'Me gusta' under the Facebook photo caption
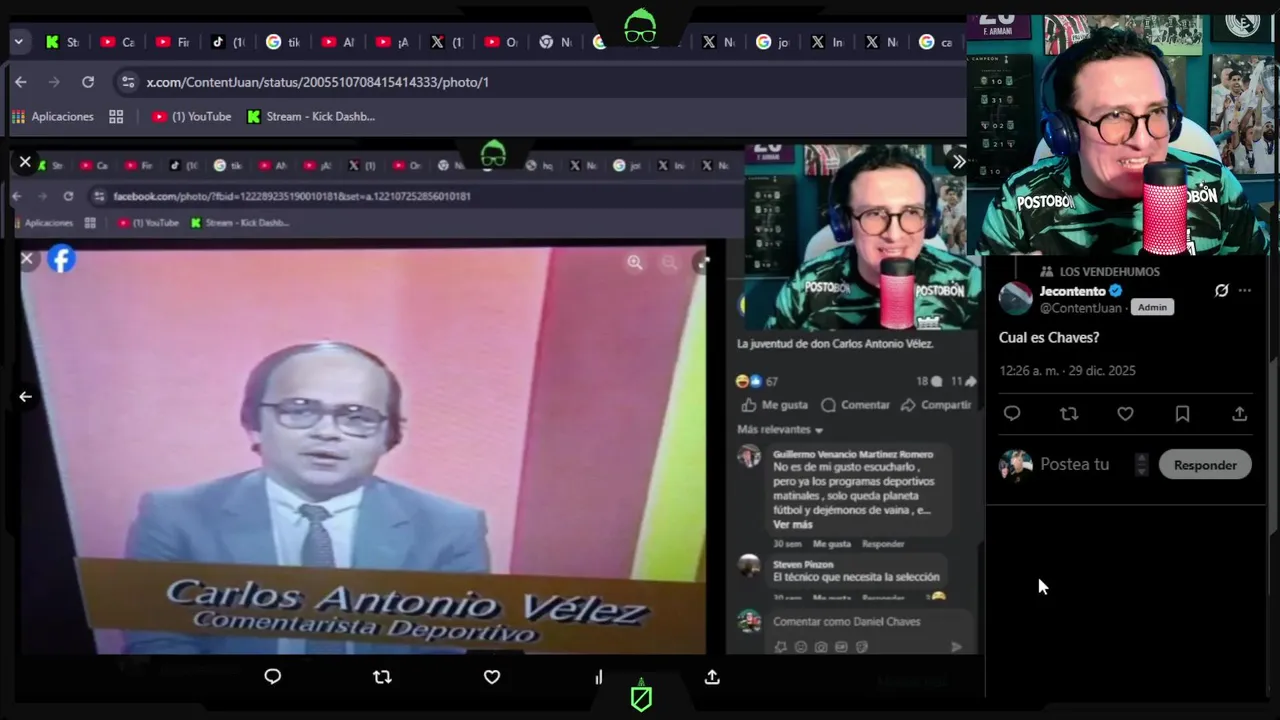 (x=775, y=405)
